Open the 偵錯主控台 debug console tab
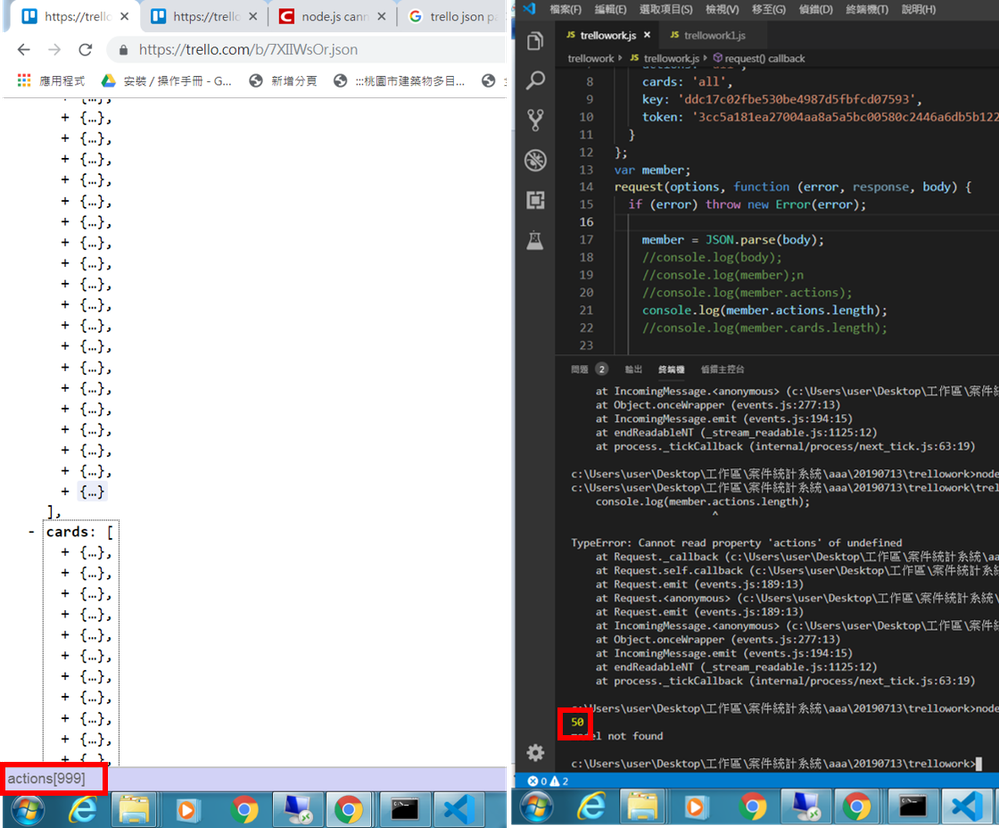999x828 pixels. click(722, 369)
